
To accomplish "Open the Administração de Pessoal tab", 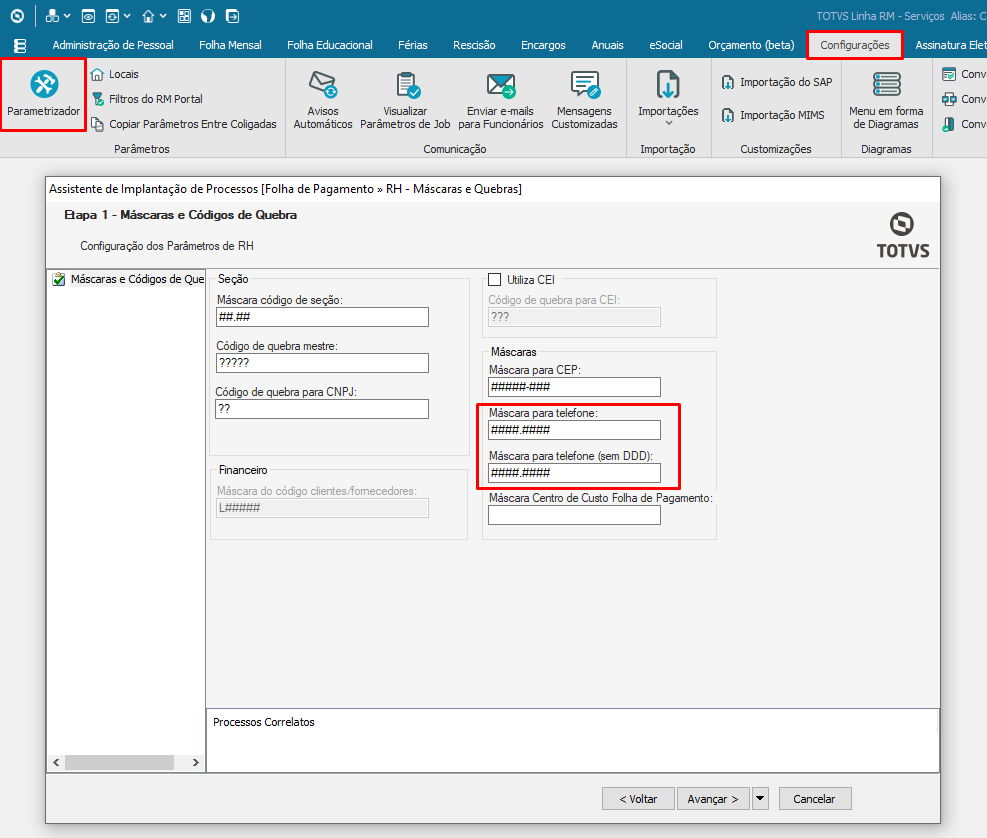I will coord(113,45).
